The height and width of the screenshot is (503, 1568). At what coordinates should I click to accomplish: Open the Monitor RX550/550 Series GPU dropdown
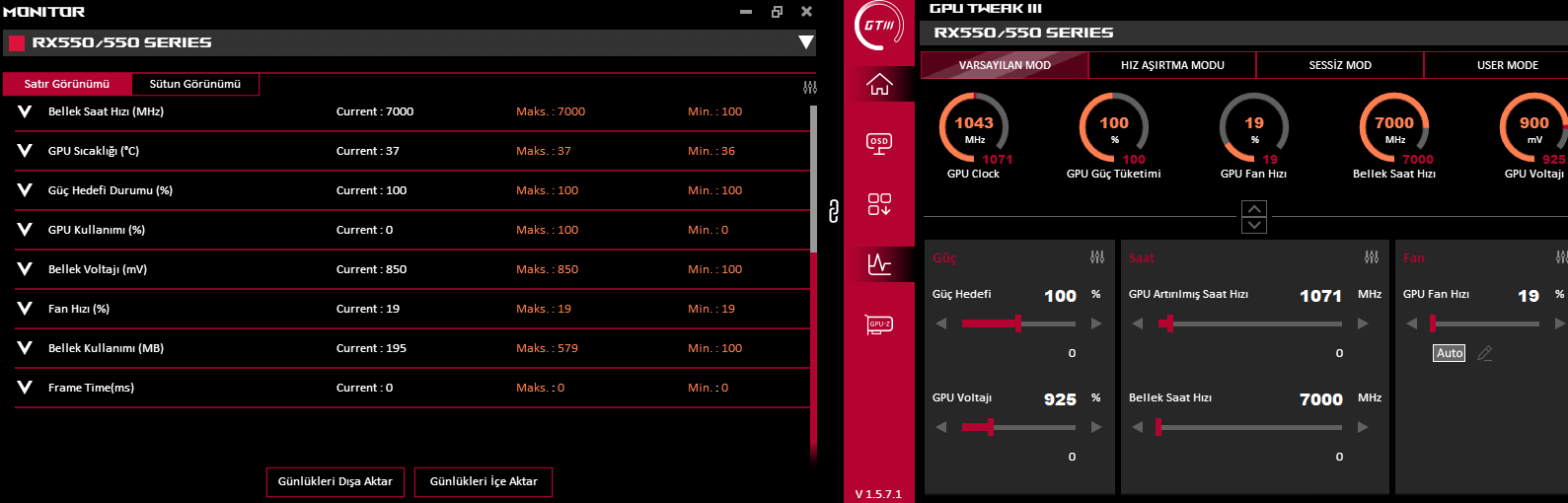pos(806,42)
